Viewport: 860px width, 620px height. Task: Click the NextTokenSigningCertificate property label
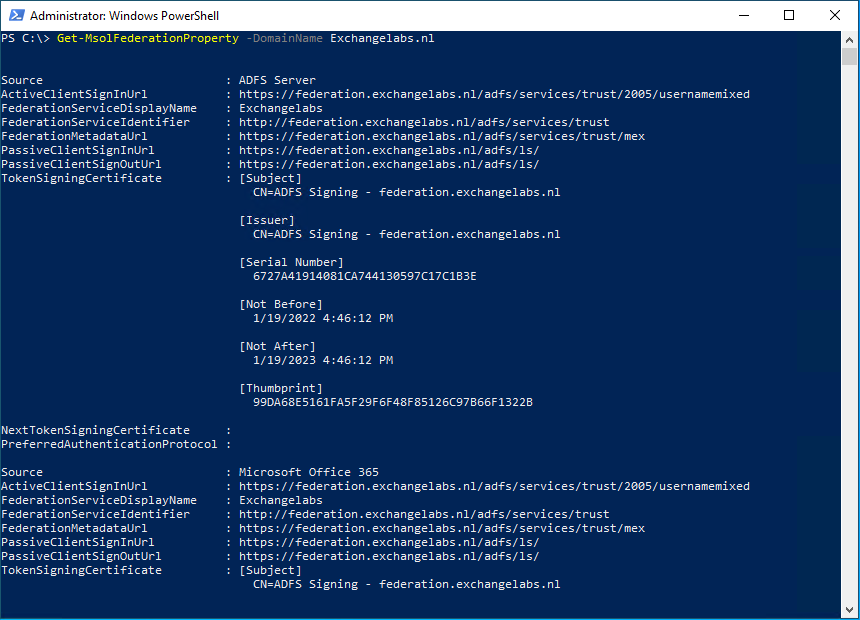pyautogui.click(x=95, y=430)
